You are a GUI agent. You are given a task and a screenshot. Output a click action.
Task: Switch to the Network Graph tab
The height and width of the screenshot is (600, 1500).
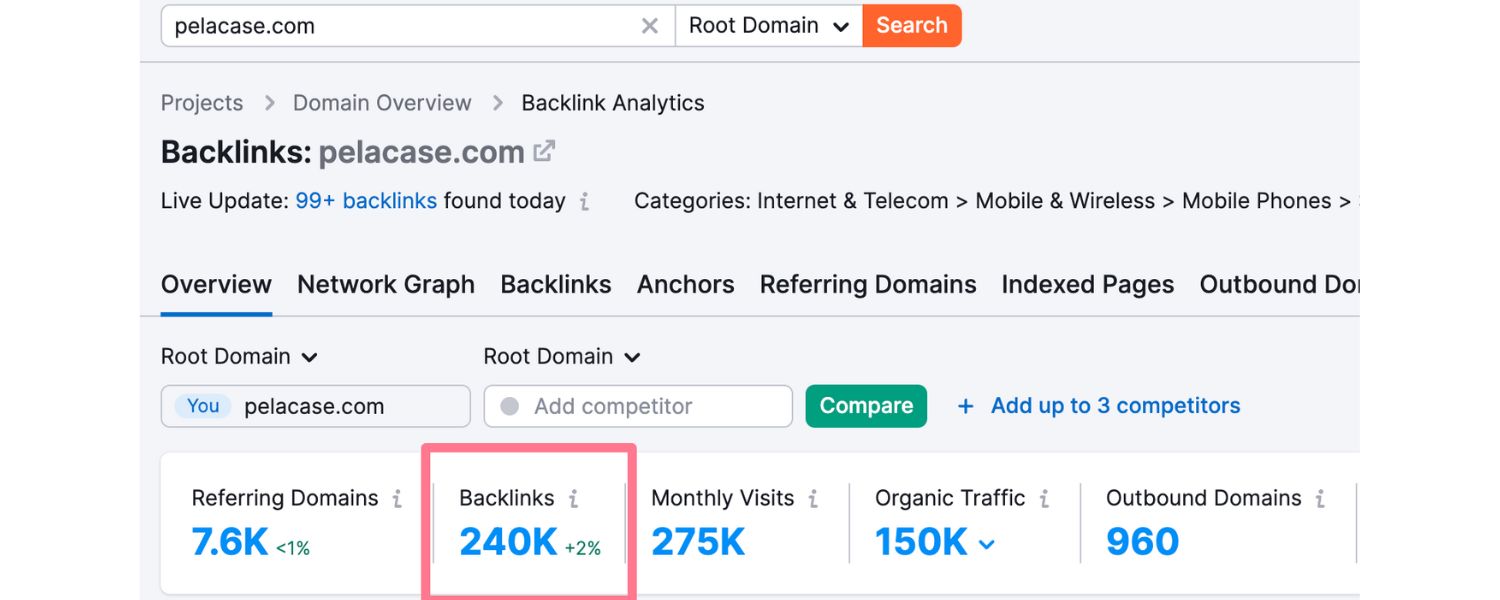click(386, 285)
